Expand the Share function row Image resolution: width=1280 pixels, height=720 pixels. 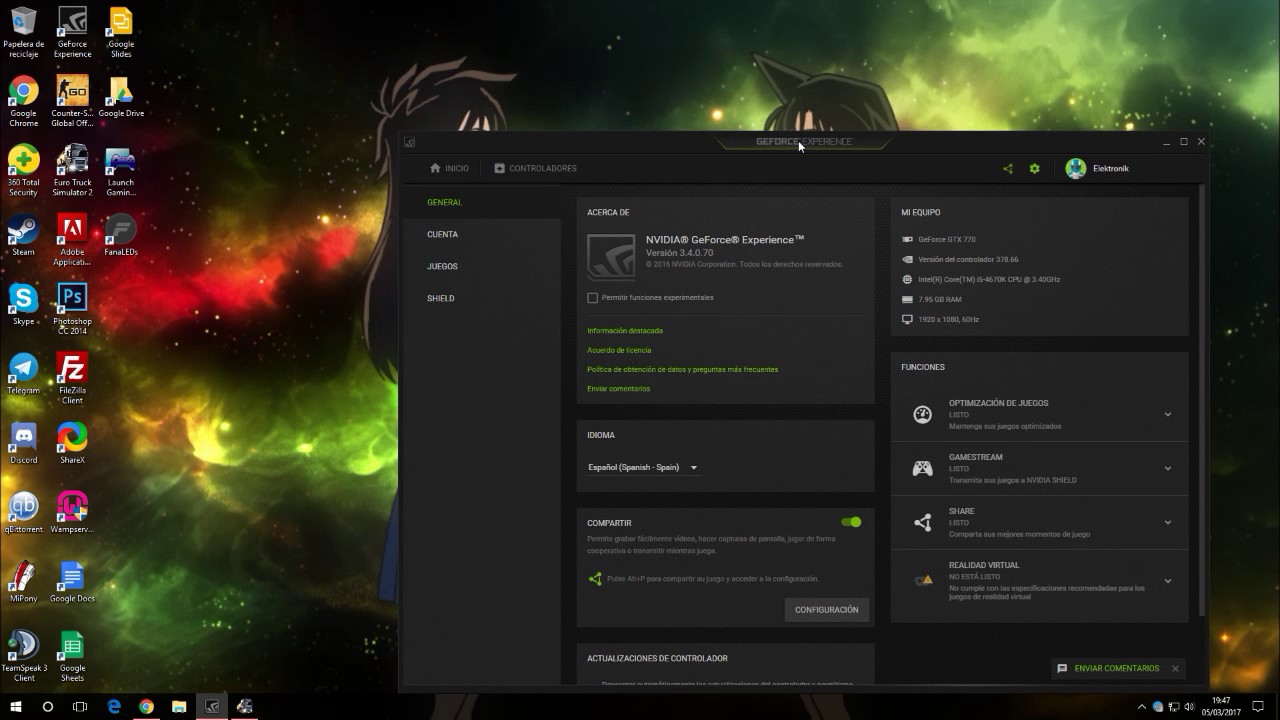click(1167, 522)
